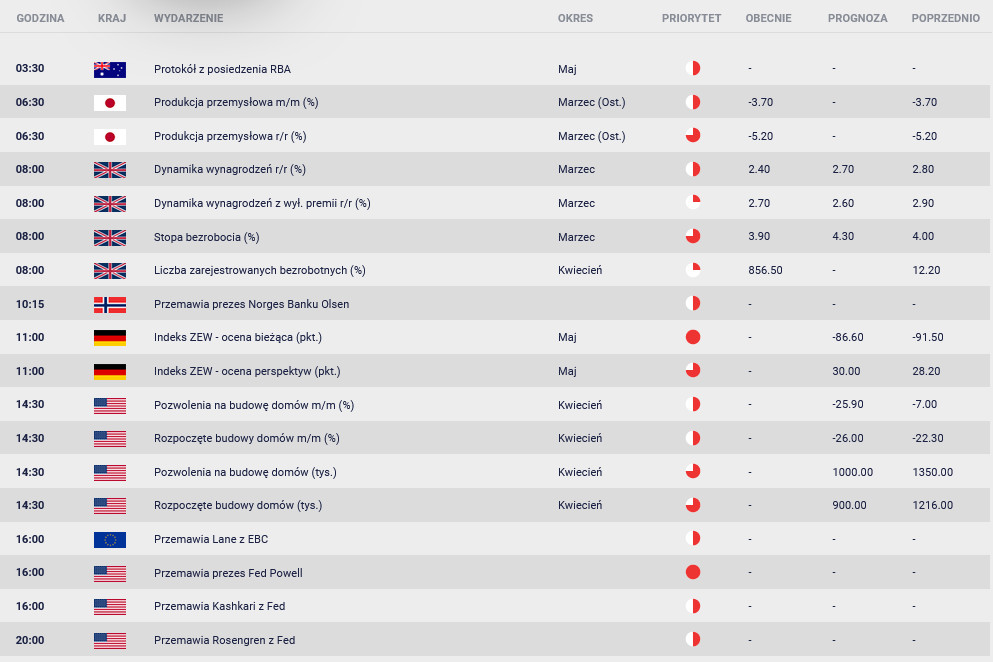Open the event Protokół z posiedzenia RBA
The width and height of the screenshot is (993, 662).
[222, 69]
